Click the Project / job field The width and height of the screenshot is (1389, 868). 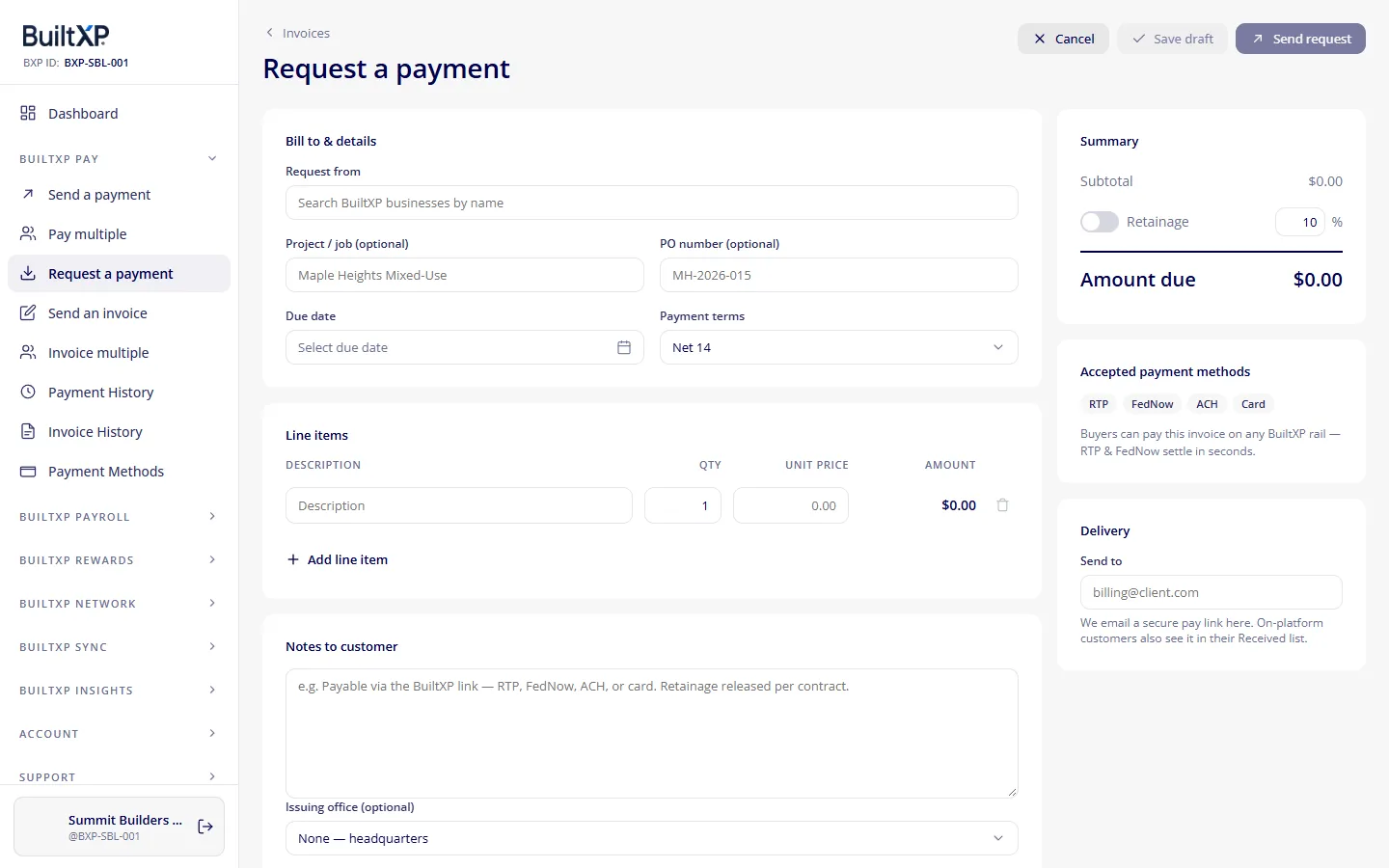465,275
